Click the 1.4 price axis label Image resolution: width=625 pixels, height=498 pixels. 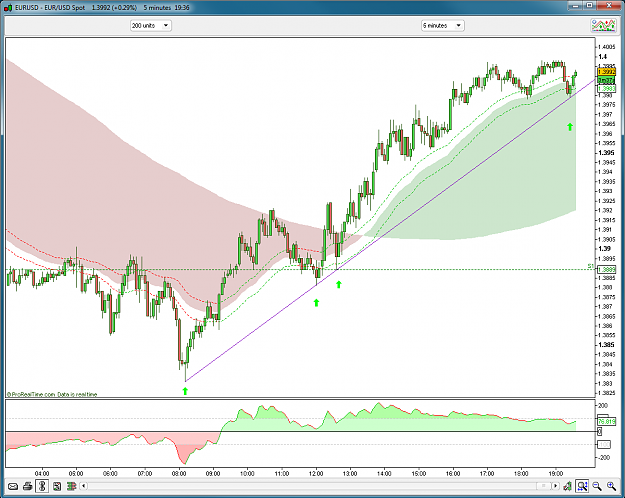(602, 57)
